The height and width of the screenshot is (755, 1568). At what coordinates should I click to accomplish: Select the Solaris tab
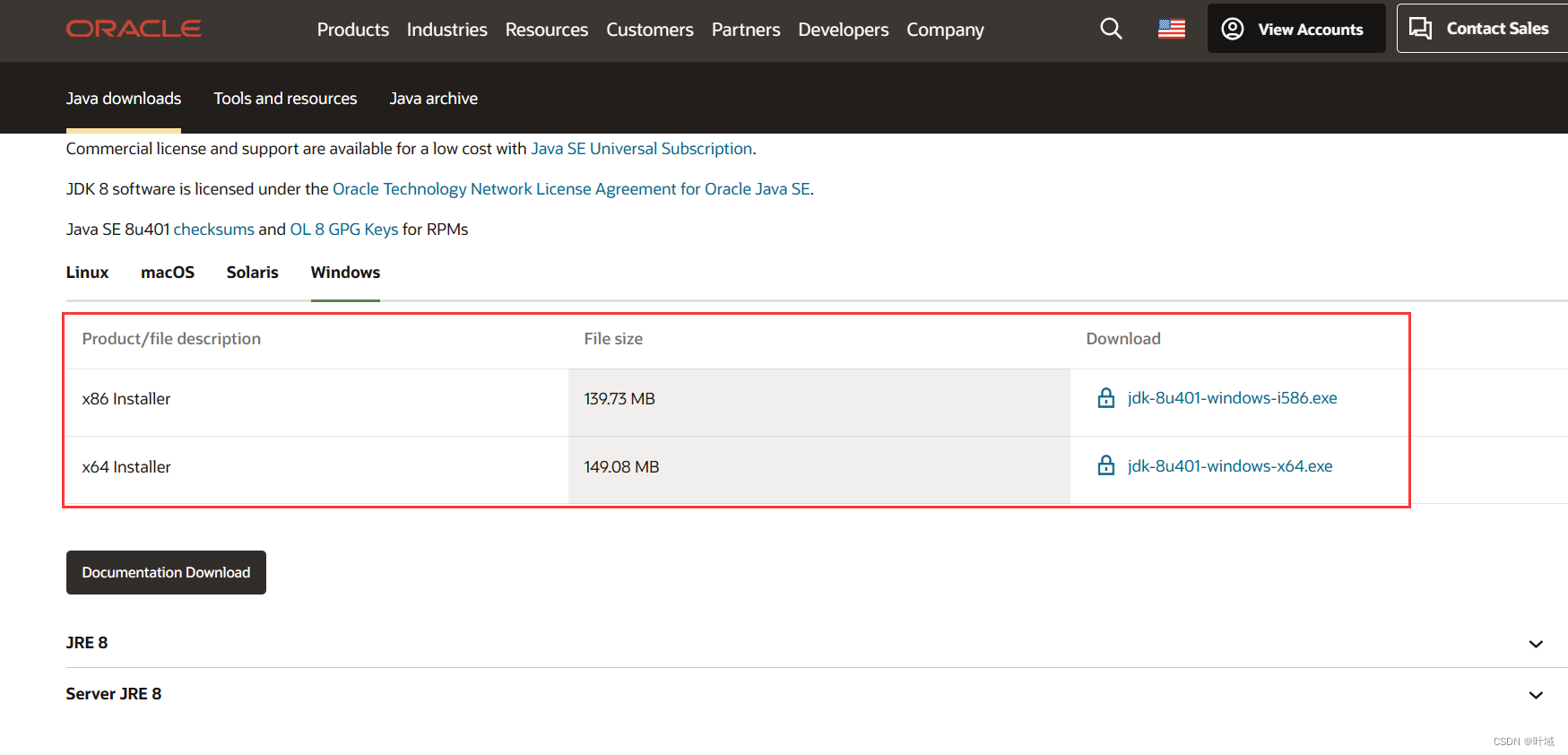coord(253,273)
